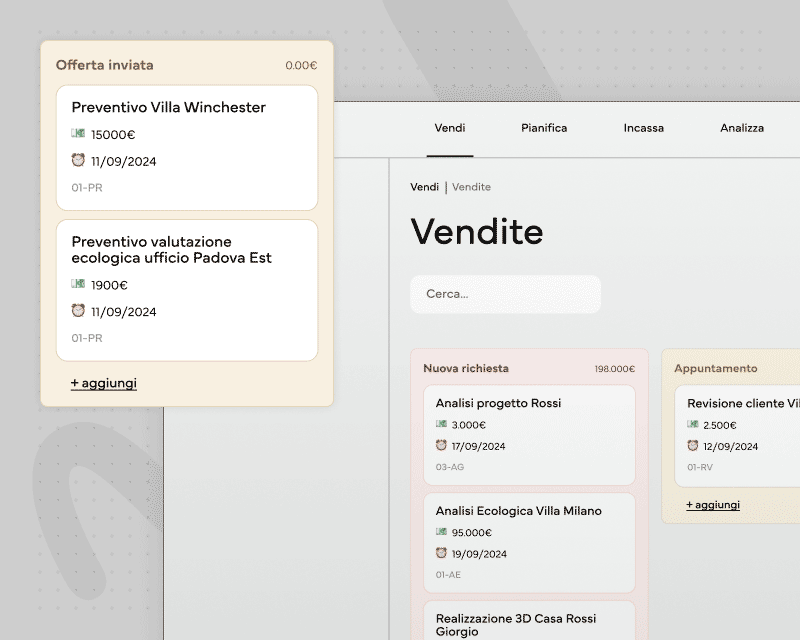Click the Vendi breadcrumb link

[424, 187]
